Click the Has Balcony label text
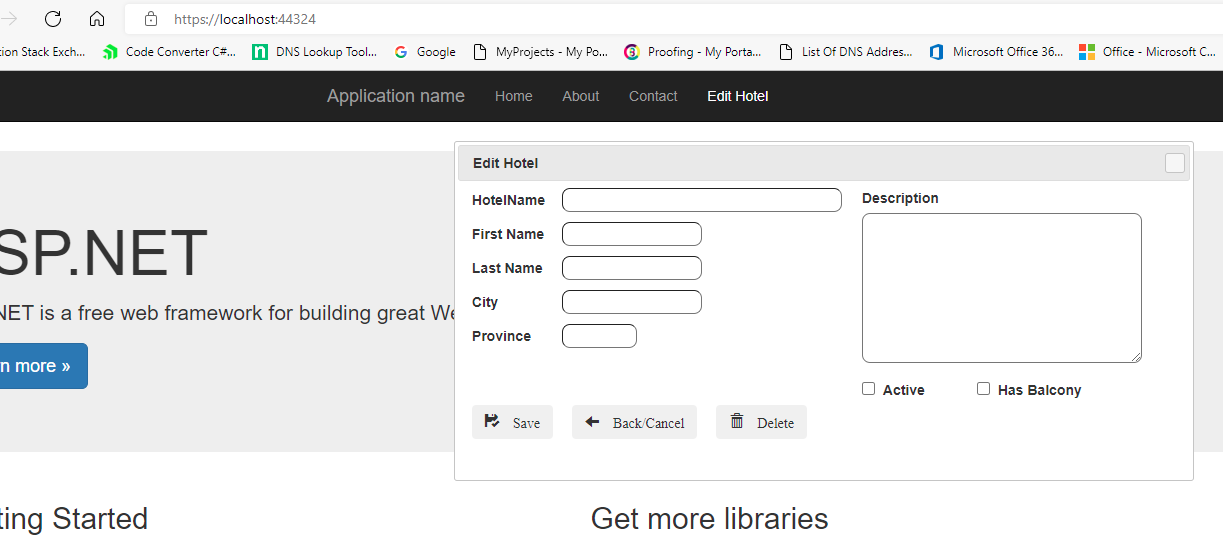This screenshot has height=538, width=1223. point(1039,390)
